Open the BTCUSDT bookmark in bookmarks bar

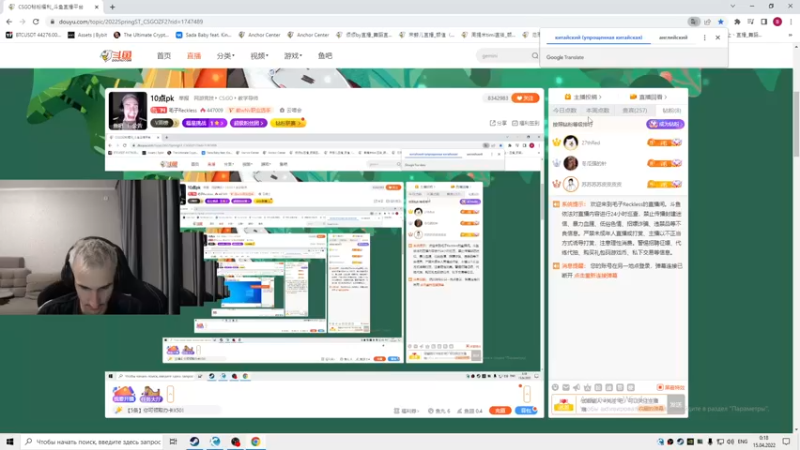coord(33,35)
